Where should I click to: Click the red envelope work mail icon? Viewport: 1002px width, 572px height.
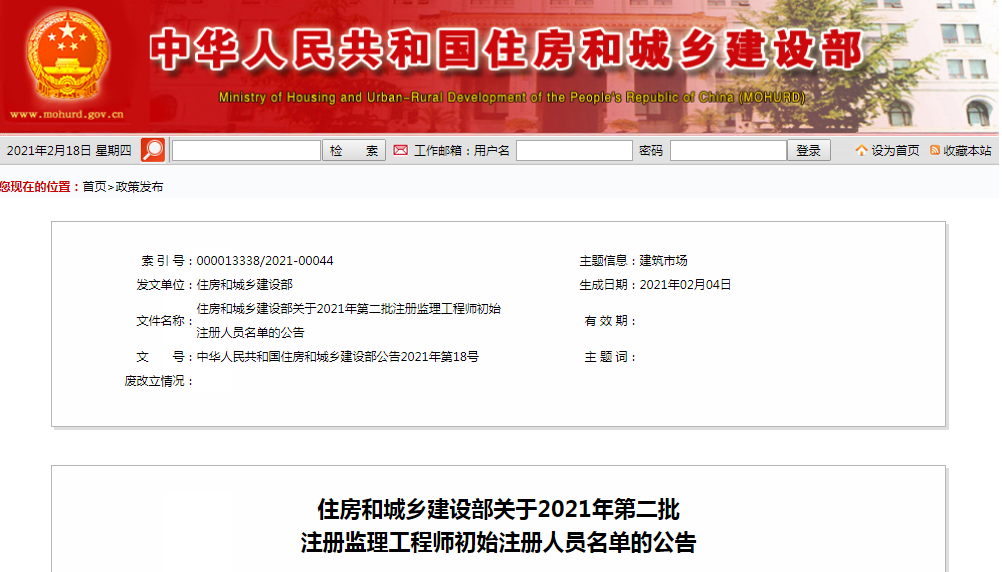[x=400, y=150]
